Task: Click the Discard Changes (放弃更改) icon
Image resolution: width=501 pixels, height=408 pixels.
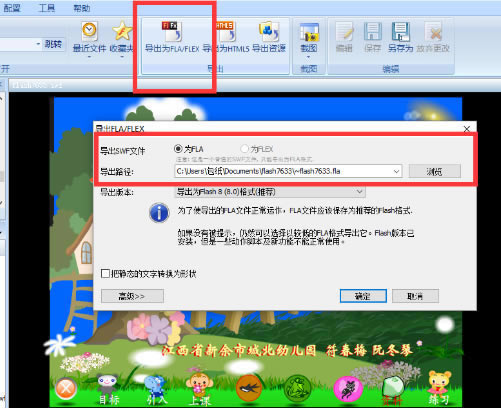Action: 433,32
